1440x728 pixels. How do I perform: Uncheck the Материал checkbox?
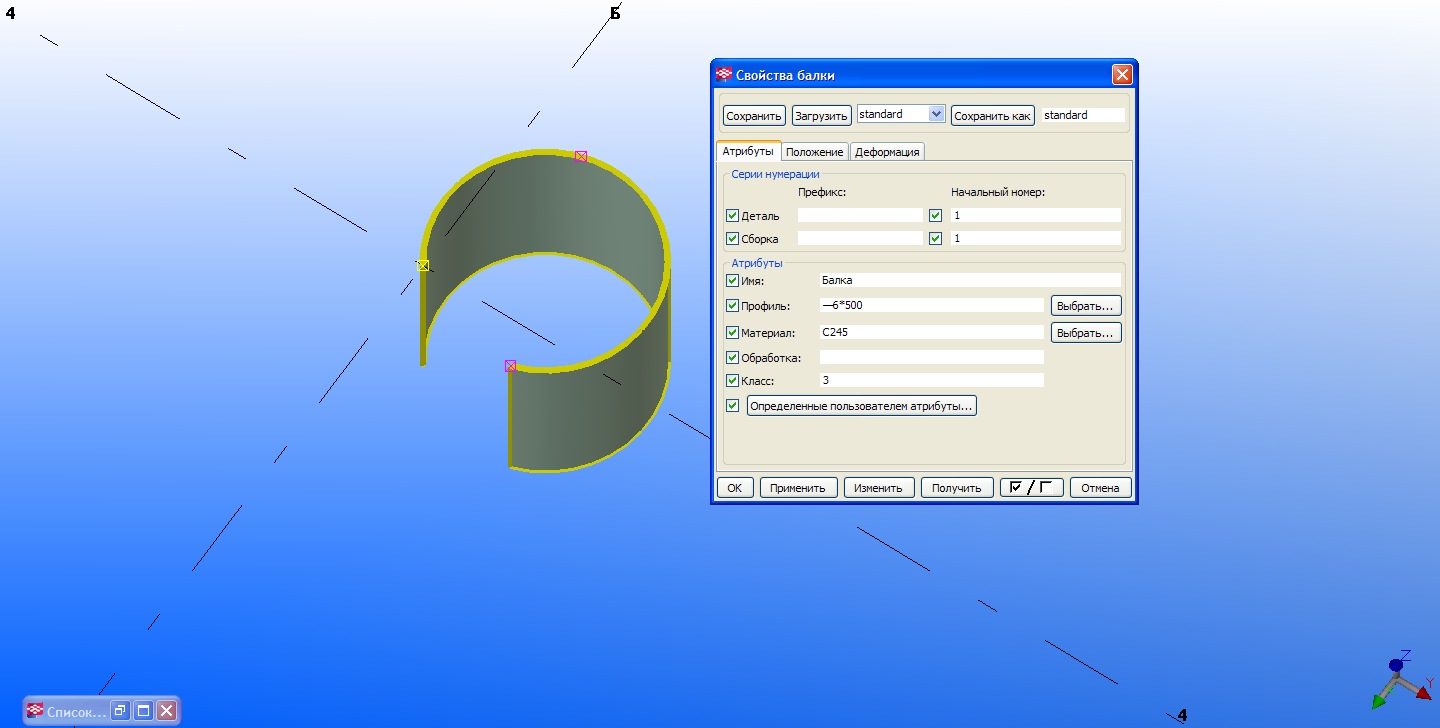[733, 332]
